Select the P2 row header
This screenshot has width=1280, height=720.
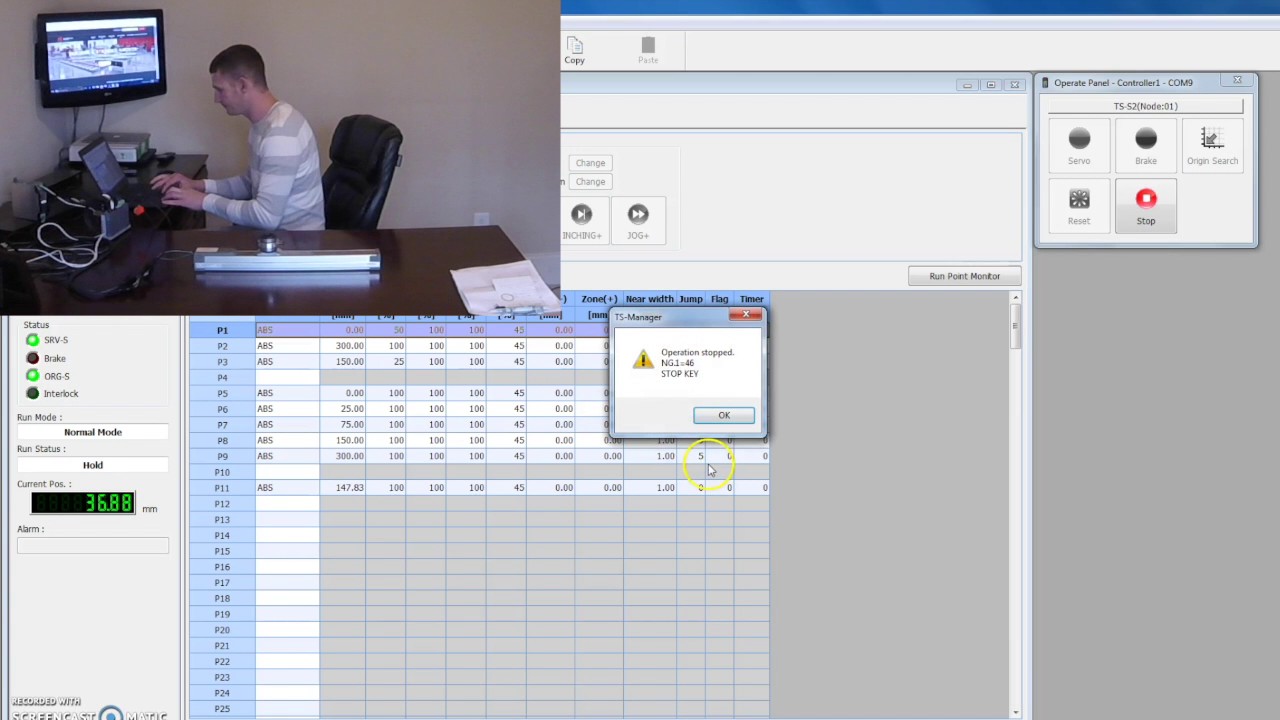pos(222,346)
